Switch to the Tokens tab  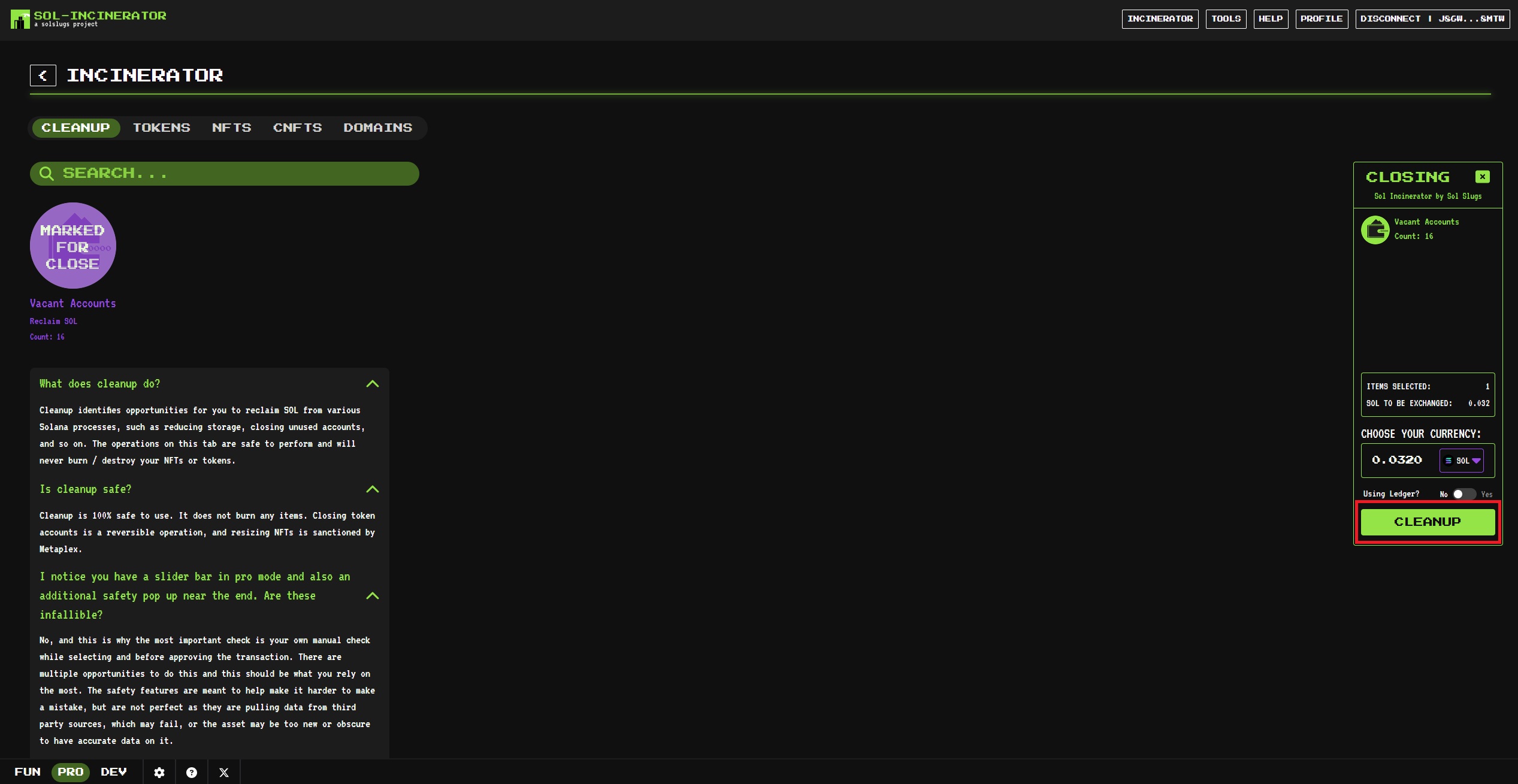pos(161,128)
